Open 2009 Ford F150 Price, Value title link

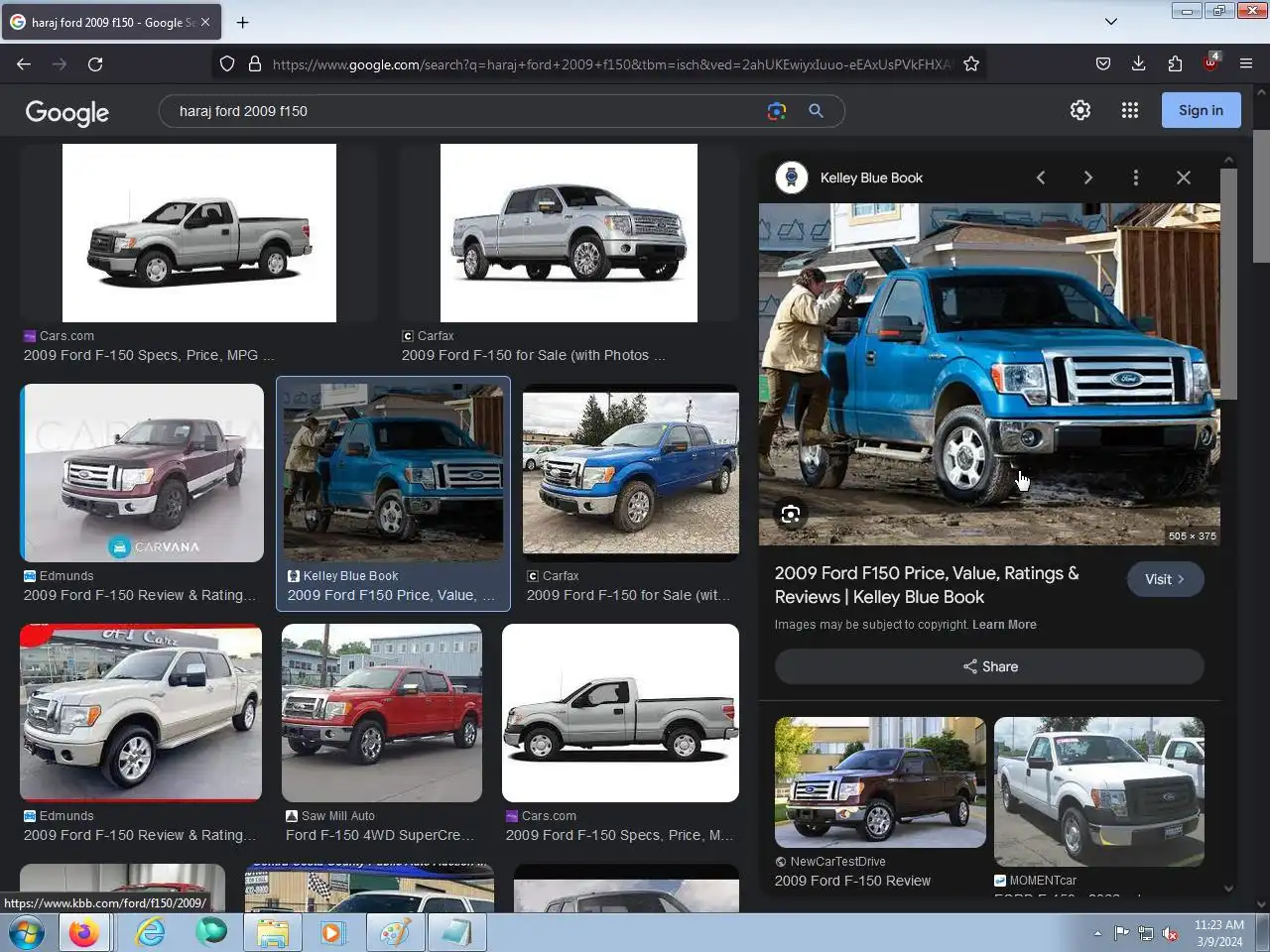[x=927, y=585]
